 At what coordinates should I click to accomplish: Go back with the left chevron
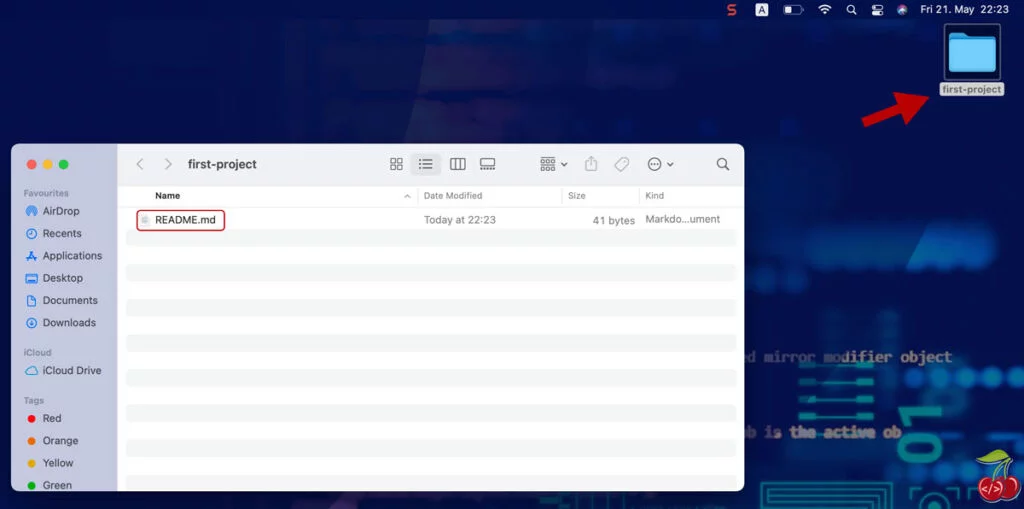click(x=140, y=164)
